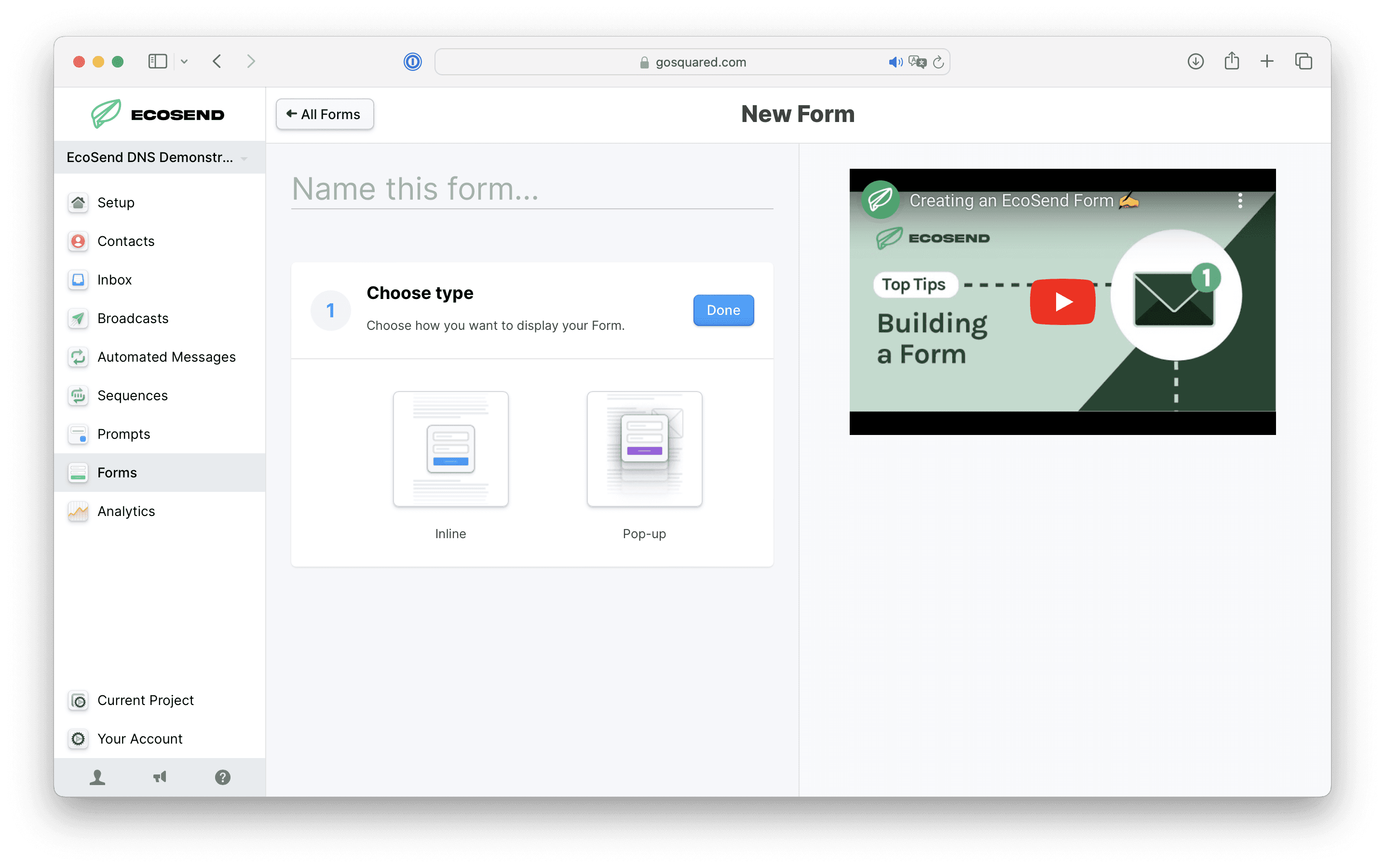Click the Inbox tray icon
Image resolution: width=1385 pixels, height=868 pixels.
coord(78,280)
